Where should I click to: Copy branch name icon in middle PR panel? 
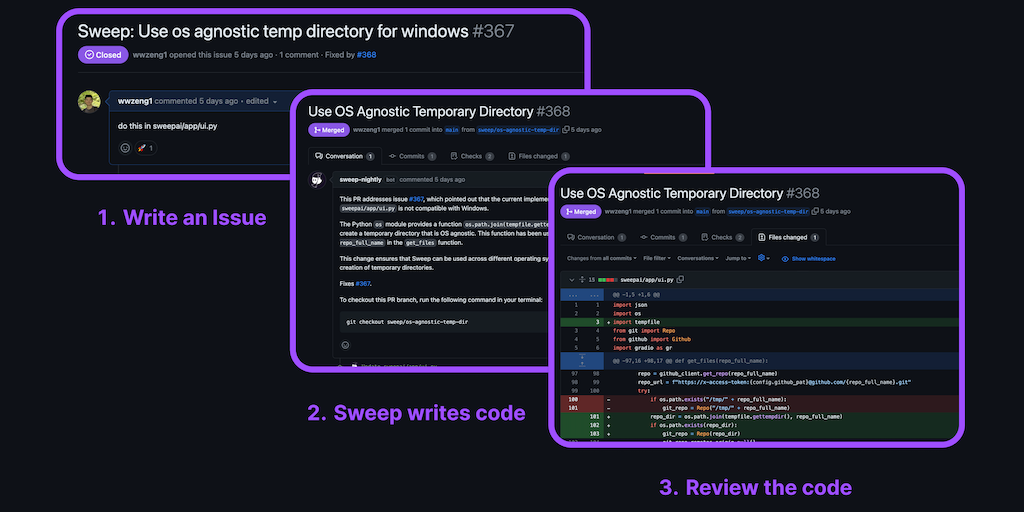[x=566, y=130]
